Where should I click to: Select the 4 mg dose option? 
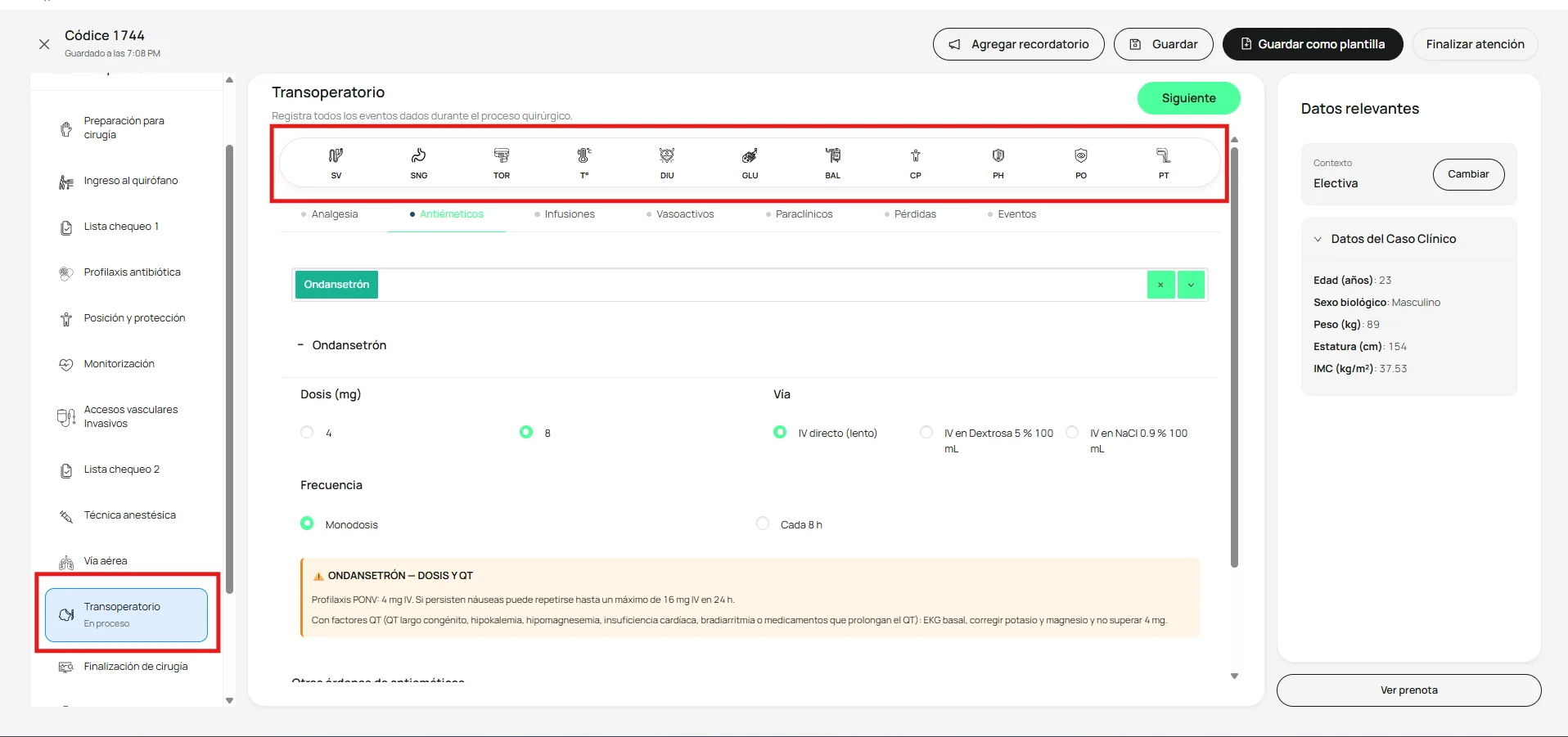pos(307,432)
